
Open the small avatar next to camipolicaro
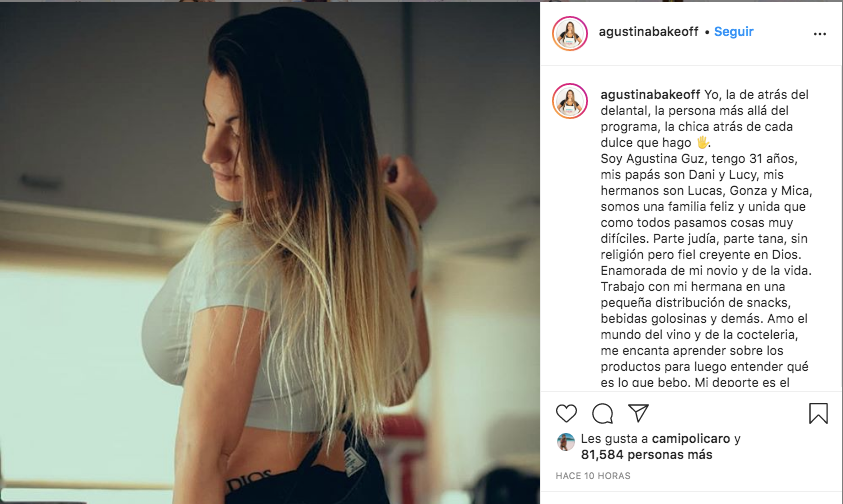coord(566,442)
